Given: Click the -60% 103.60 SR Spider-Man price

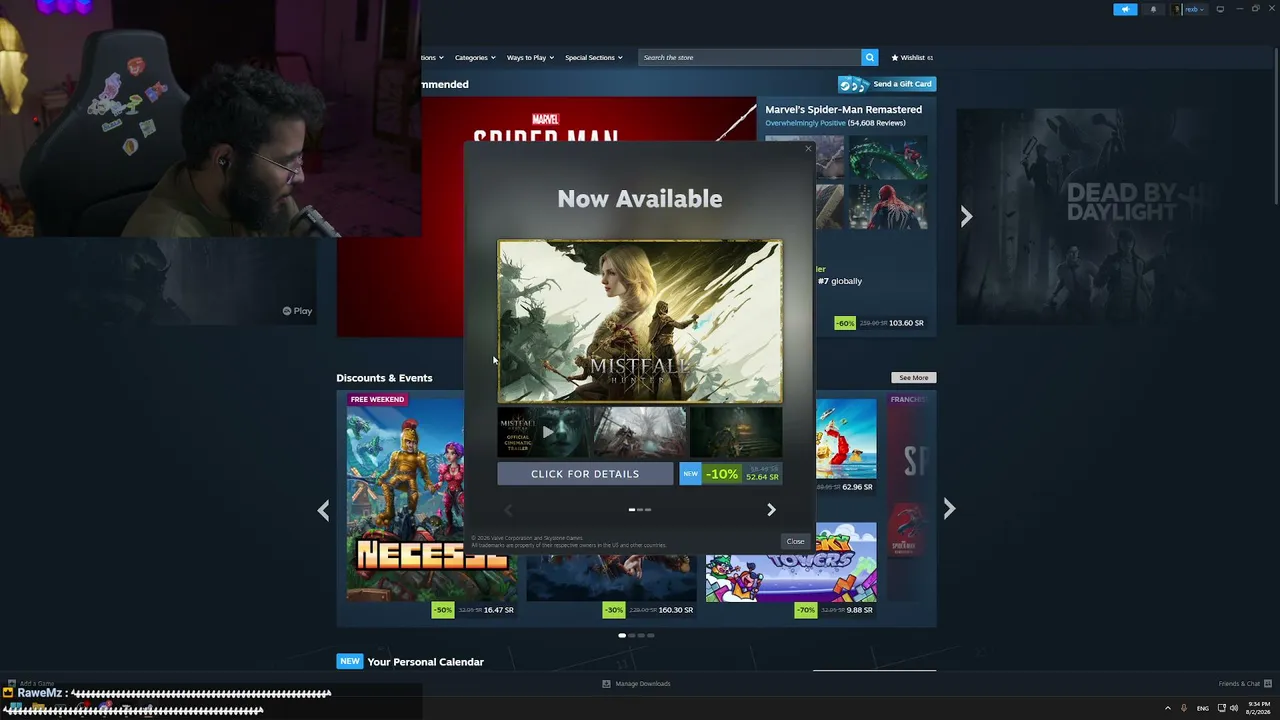Looking at the screenshot, I should (880, 323).
